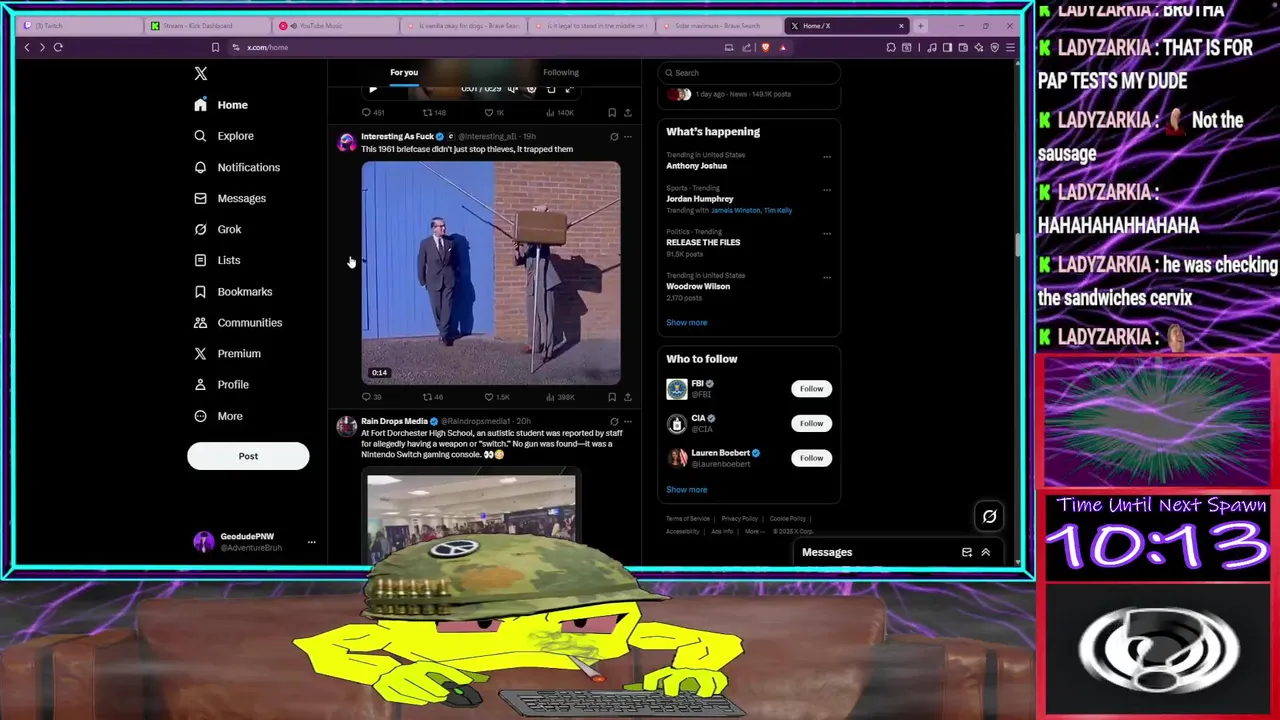
Task: Reply to the briefcase post with 39 replies
Action: click(x=371, y=397)
